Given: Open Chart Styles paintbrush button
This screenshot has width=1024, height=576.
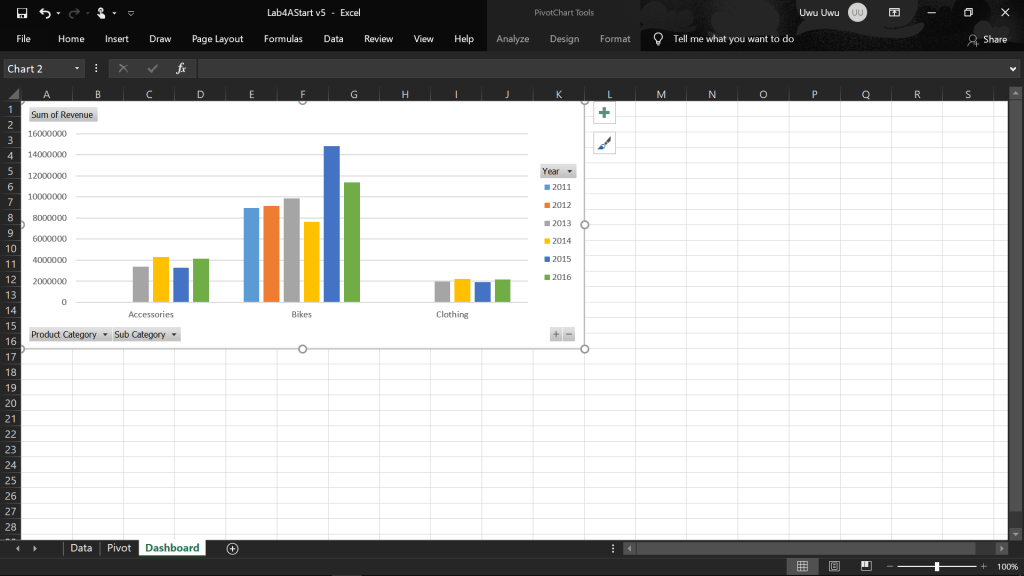Looking at the screenshot, I should click(604, 144).
